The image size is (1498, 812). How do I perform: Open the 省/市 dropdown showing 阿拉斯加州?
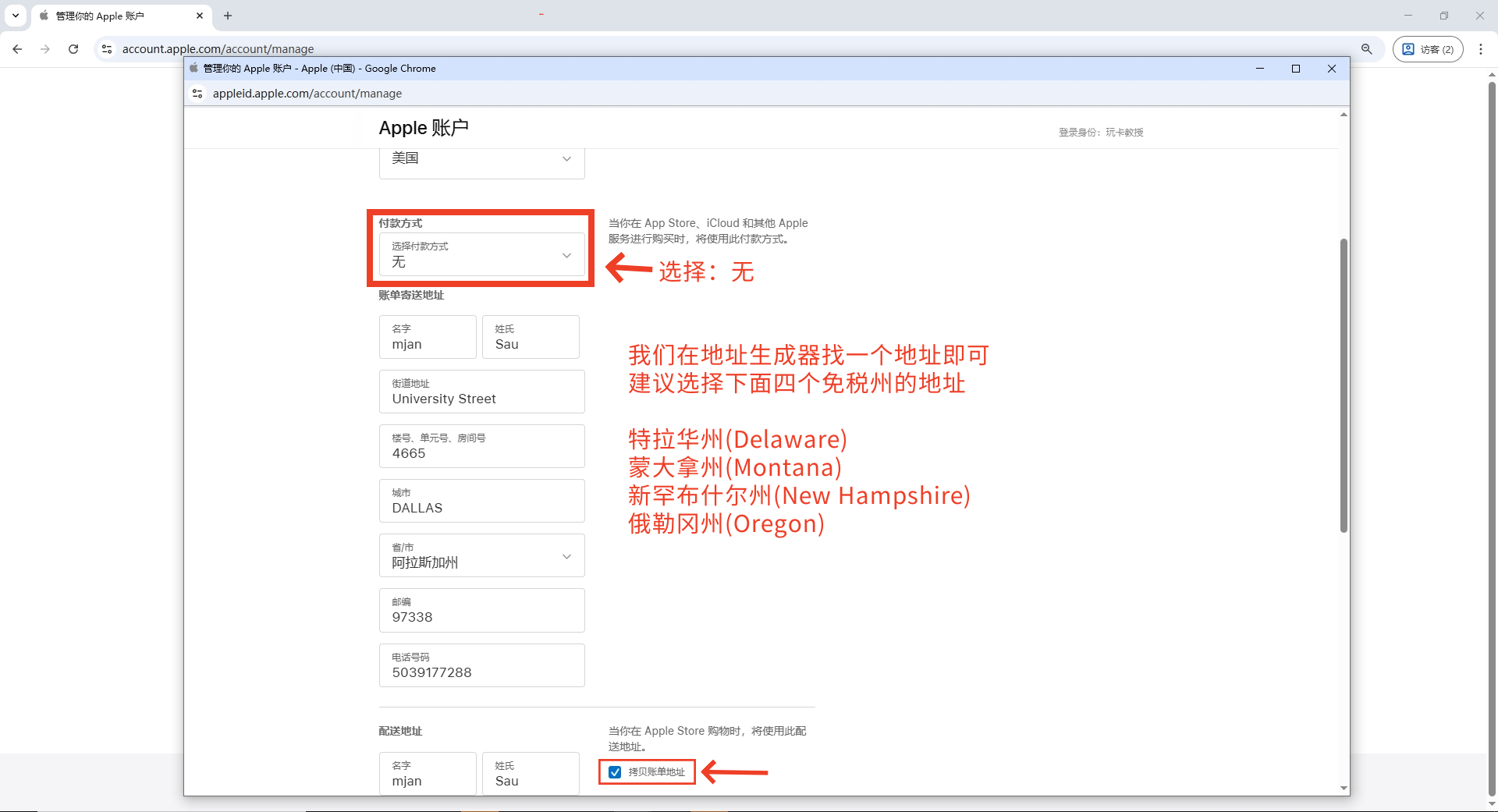point(482,555)
